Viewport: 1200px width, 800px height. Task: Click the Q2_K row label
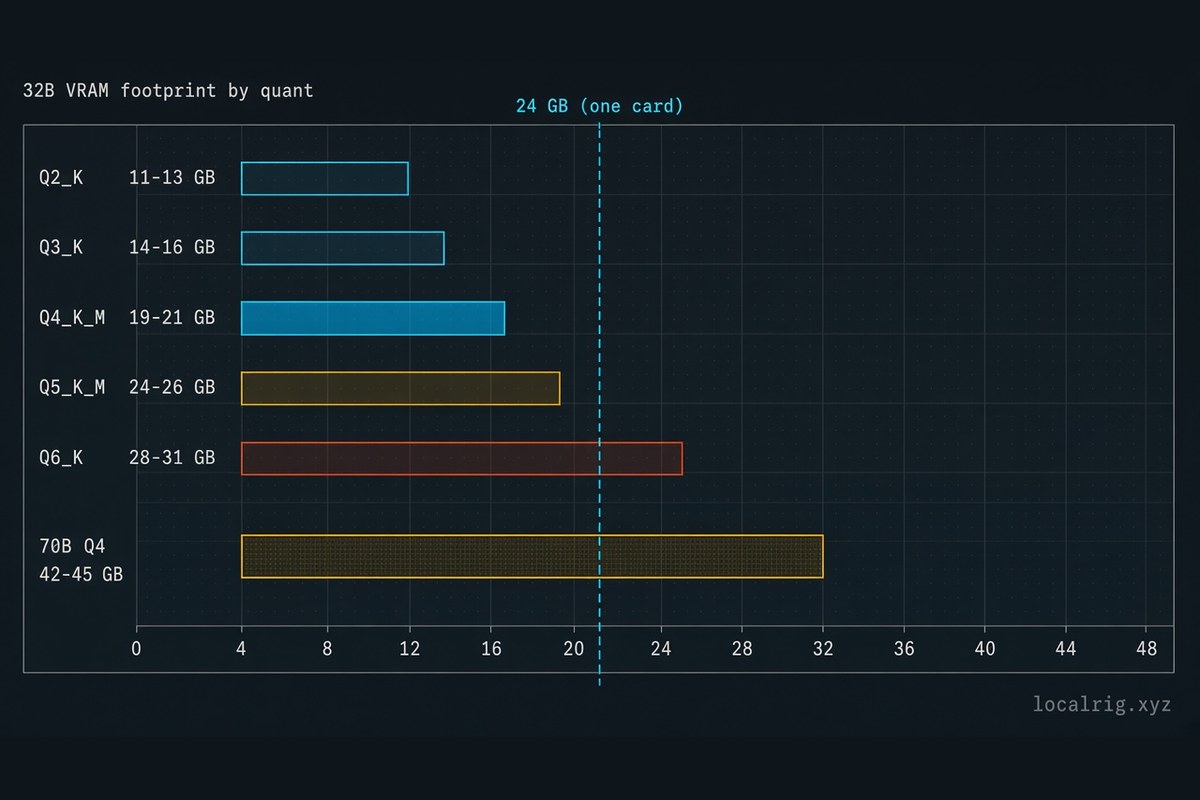pos(62,178)
